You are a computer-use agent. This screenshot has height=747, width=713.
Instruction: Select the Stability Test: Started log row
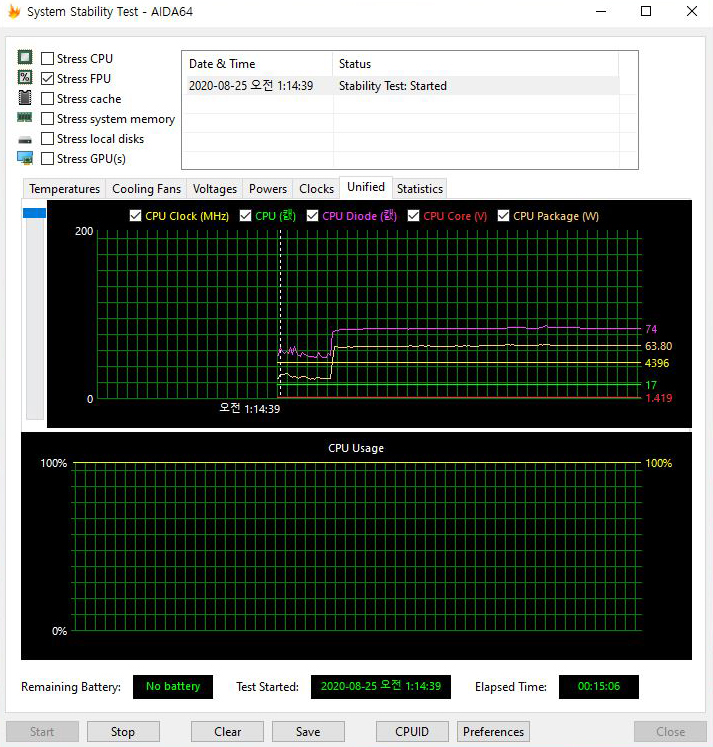pos(403,86)
